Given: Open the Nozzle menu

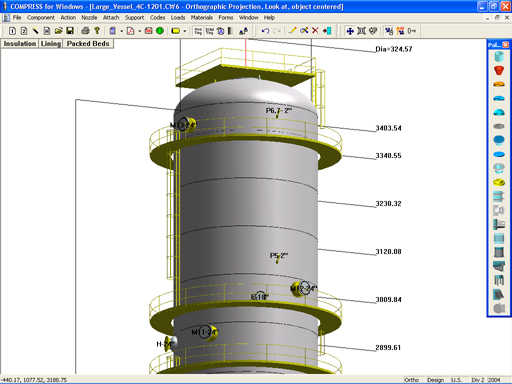Looking at the screenshot, I should 89,18.
